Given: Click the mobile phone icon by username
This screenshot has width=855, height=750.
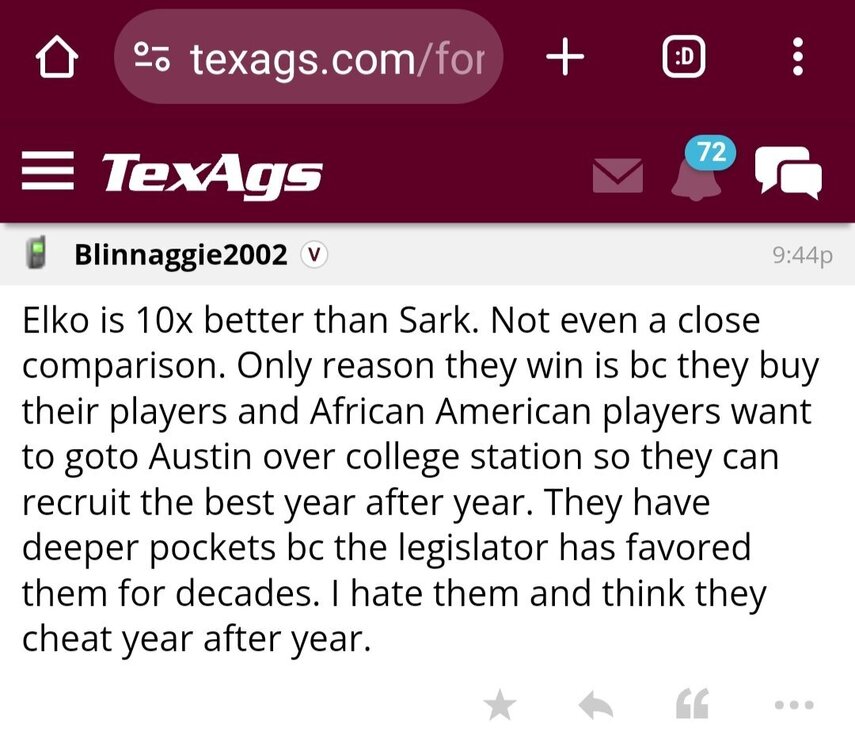Looking at the screenshot, I should click(x=38, y=254).
